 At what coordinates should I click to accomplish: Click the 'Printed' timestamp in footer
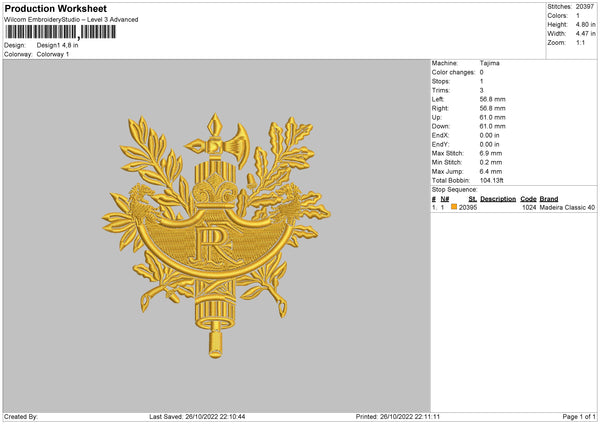(398, 417)
